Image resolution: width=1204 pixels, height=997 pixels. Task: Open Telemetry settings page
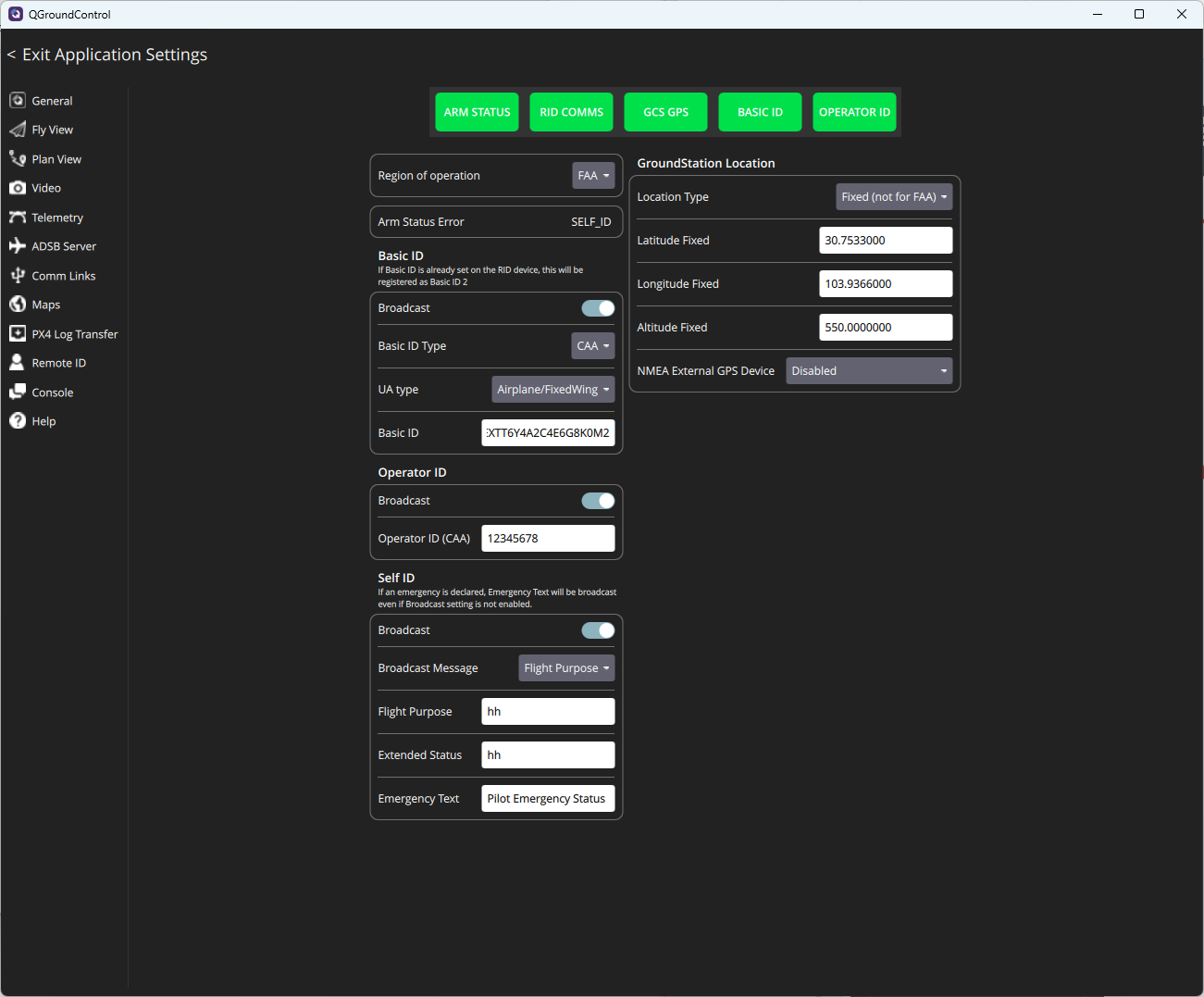coord(57,218)
